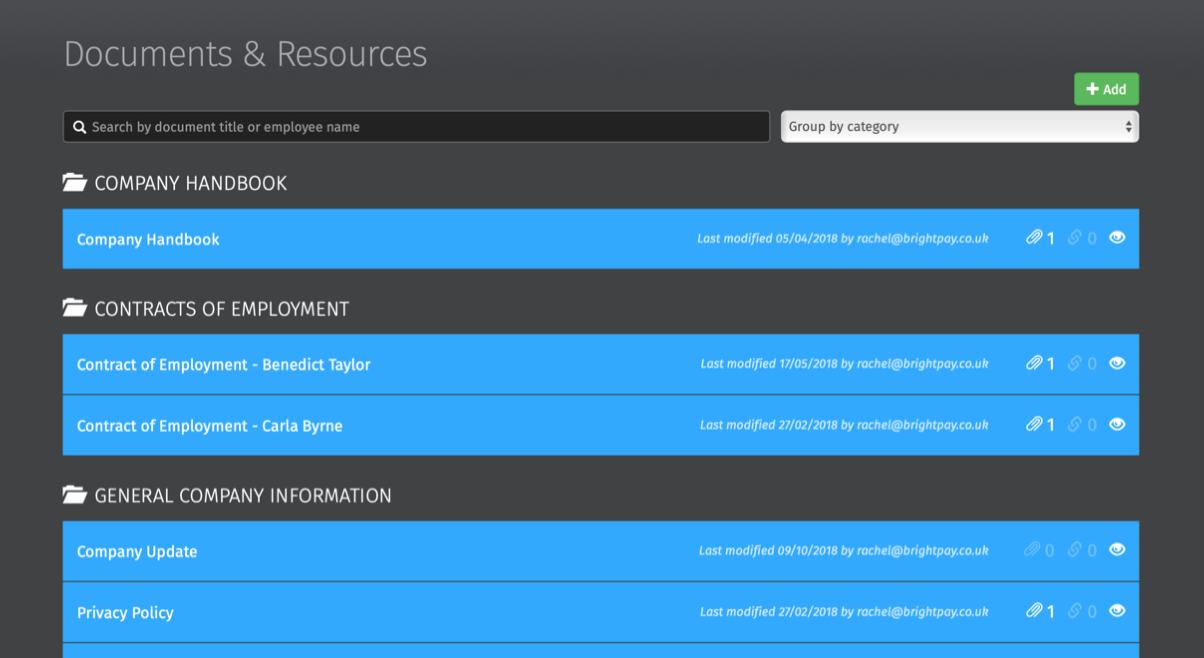The height and width of the screenshot is (658, 1204).
Task: Open the Company Update document
Action: point(137,552)
